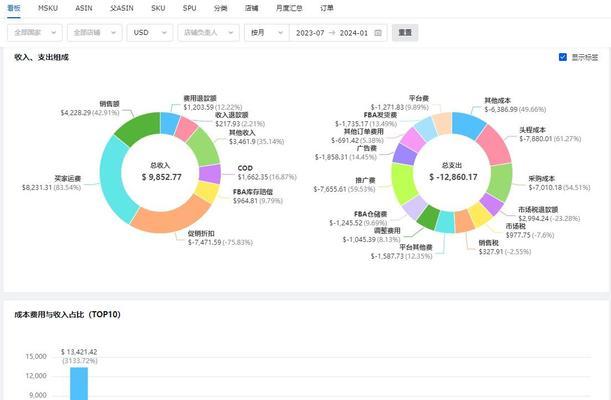This screenshot has height=400, width=611.
Task: Click the 收入退款额 $217.93 label
Action: tap(240, 120)
